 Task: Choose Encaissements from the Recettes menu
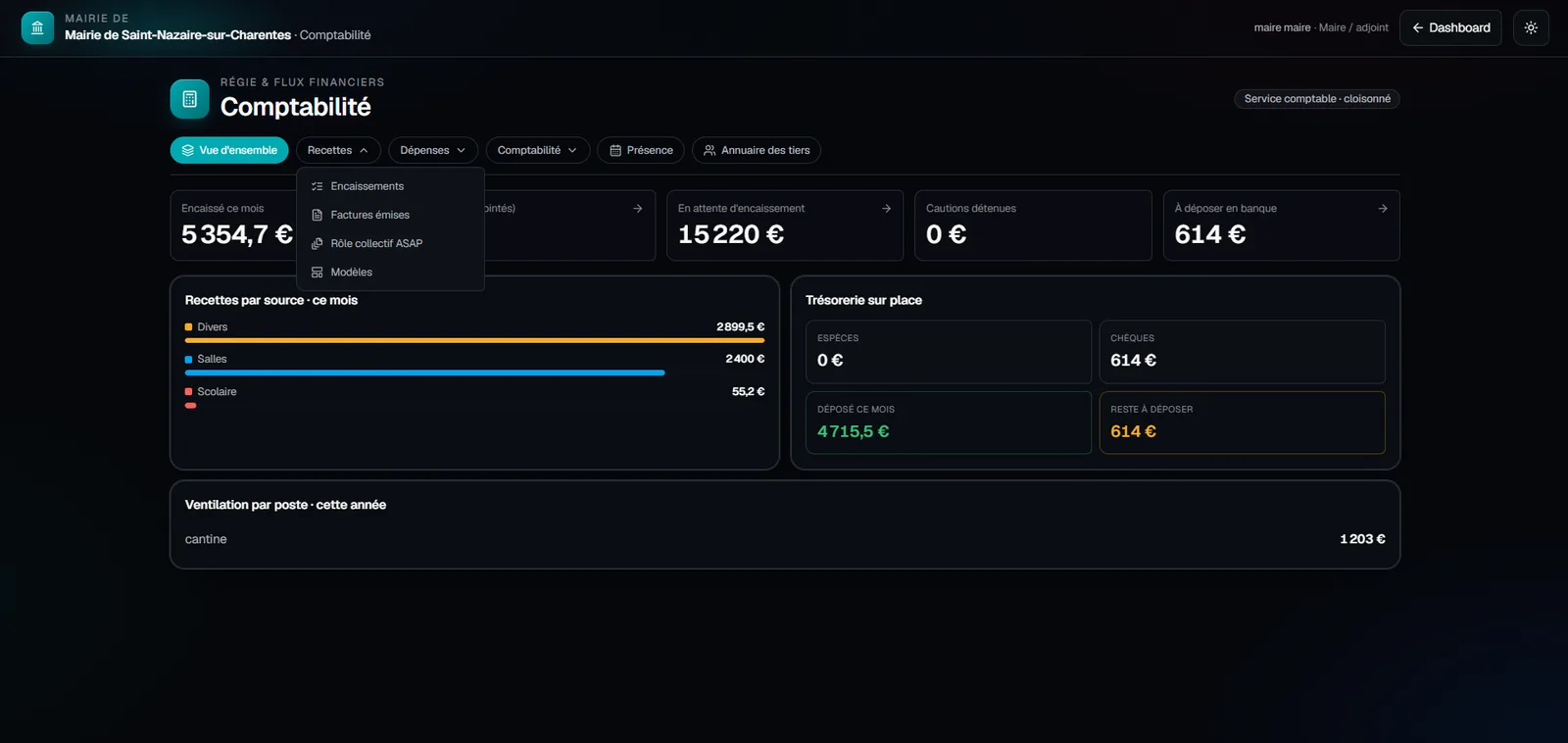pyautogui.click(x=390, y=186)
